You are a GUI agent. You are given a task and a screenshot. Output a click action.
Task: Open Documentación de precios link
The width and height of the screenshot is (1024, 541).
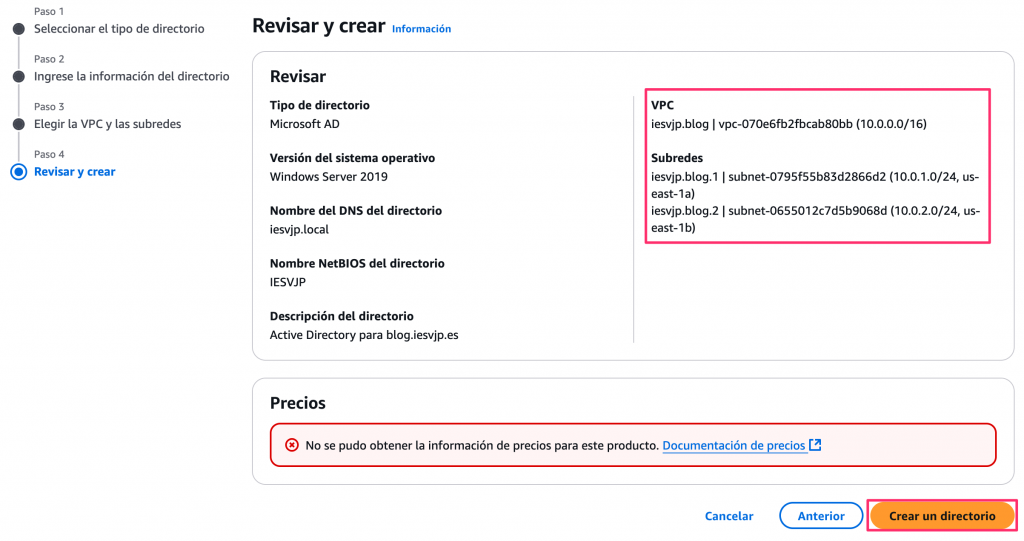(734, 445)
